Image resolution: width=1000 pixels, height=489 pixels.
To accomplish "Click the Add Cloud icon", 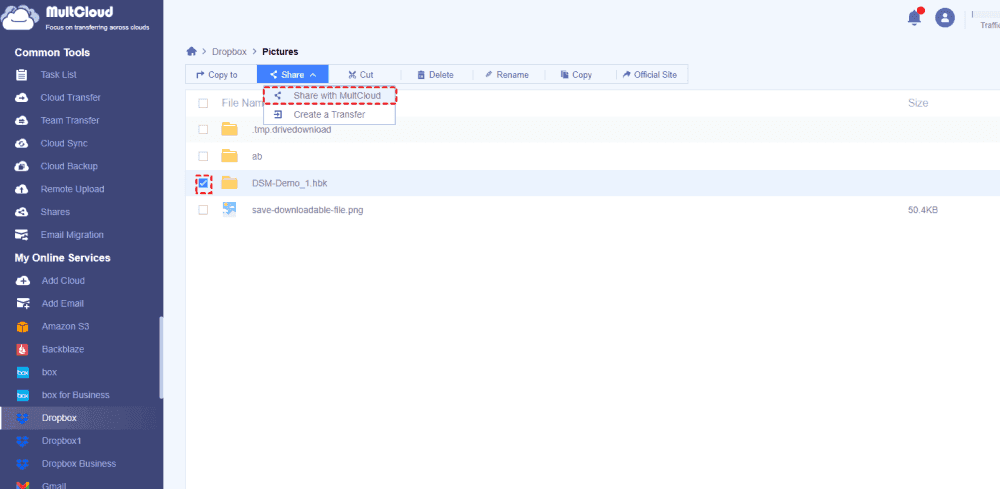I will coord(22,281).
